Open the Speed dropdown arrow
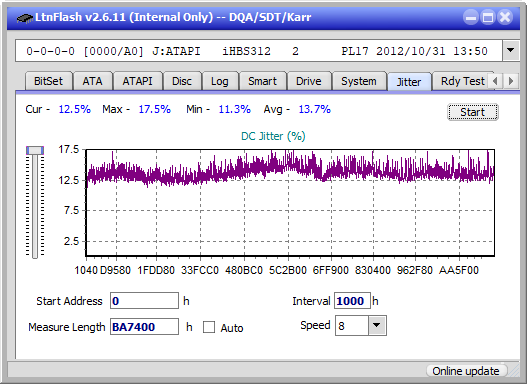 tap(377, 325)
